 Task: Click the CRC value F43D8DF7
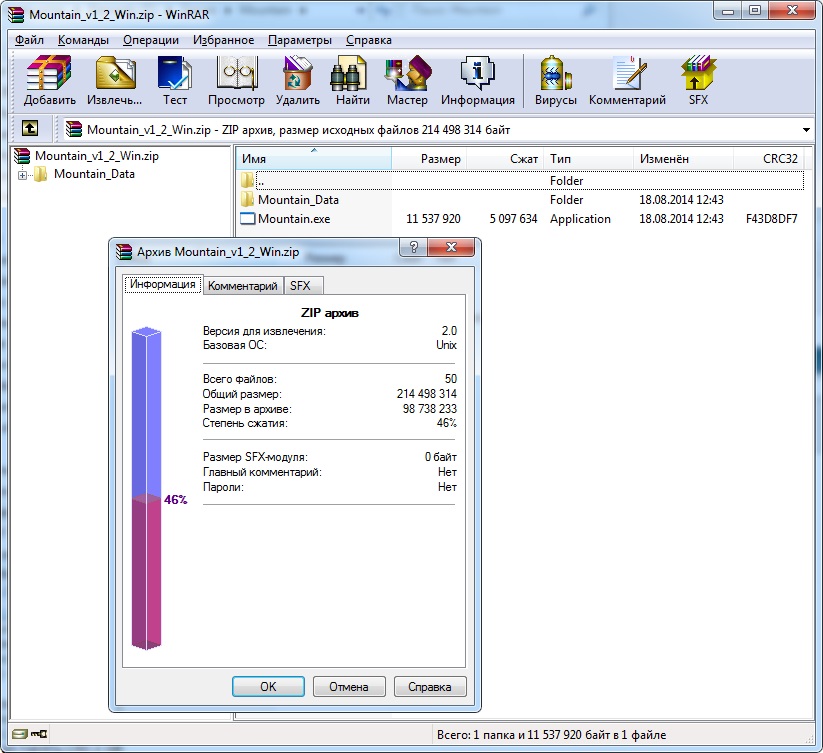point(772,219)
